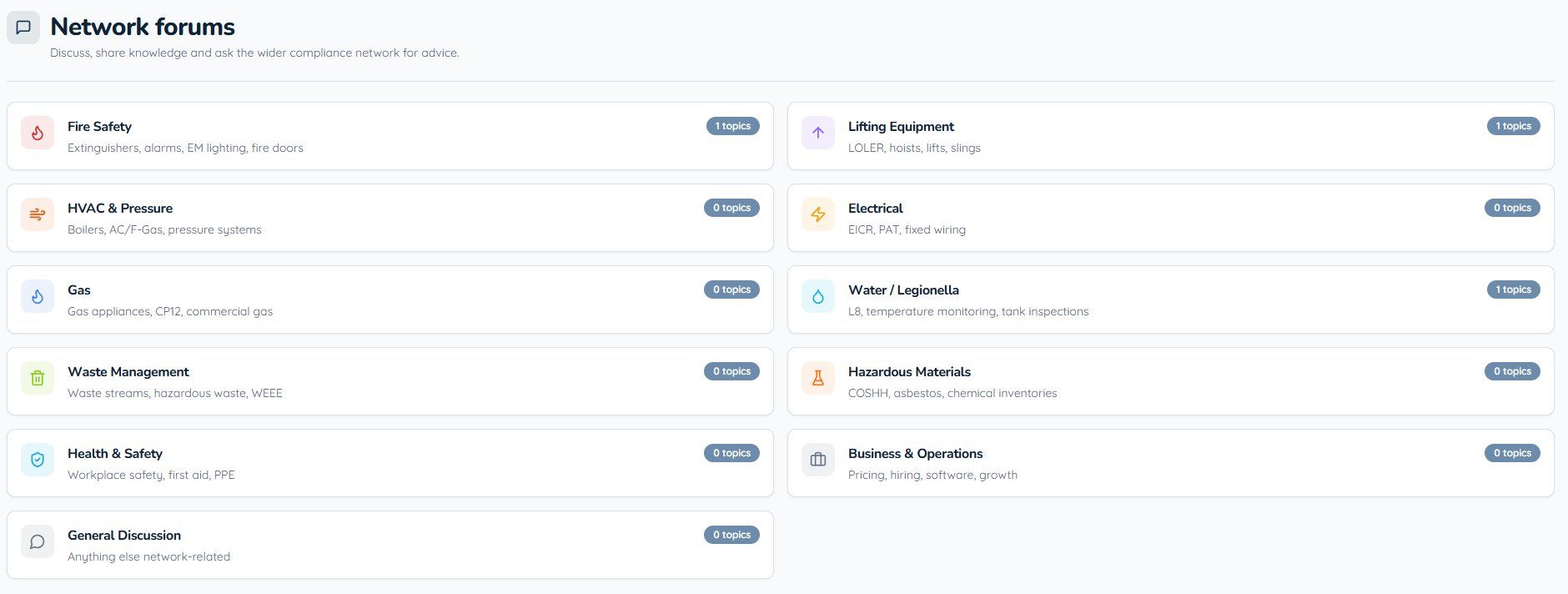Click the purple arrow icon for Lifting Equipment

pyautogui.click(x=818, y=133)
